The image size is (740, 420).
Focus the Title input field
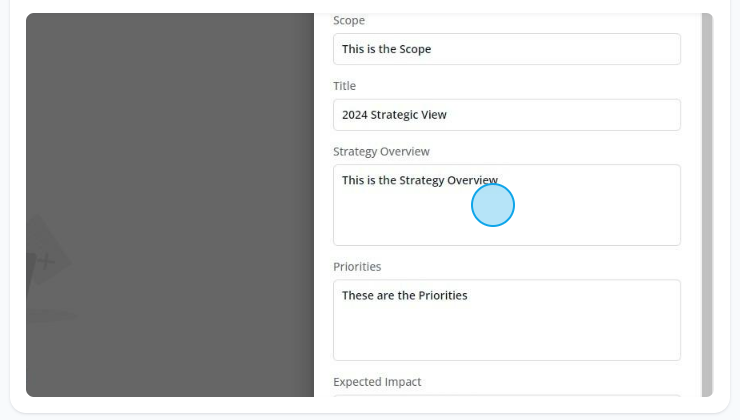coord(507,115)
